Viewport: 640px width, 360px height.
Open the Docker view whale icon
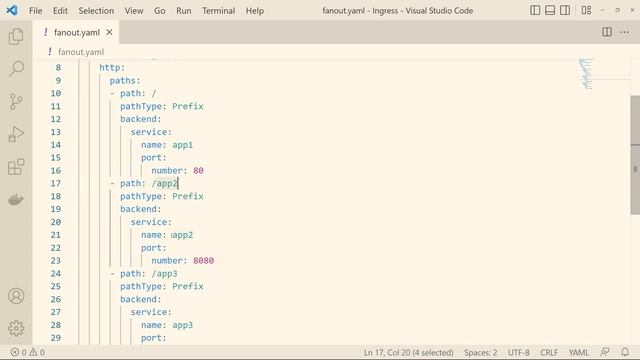pos(16,200)
